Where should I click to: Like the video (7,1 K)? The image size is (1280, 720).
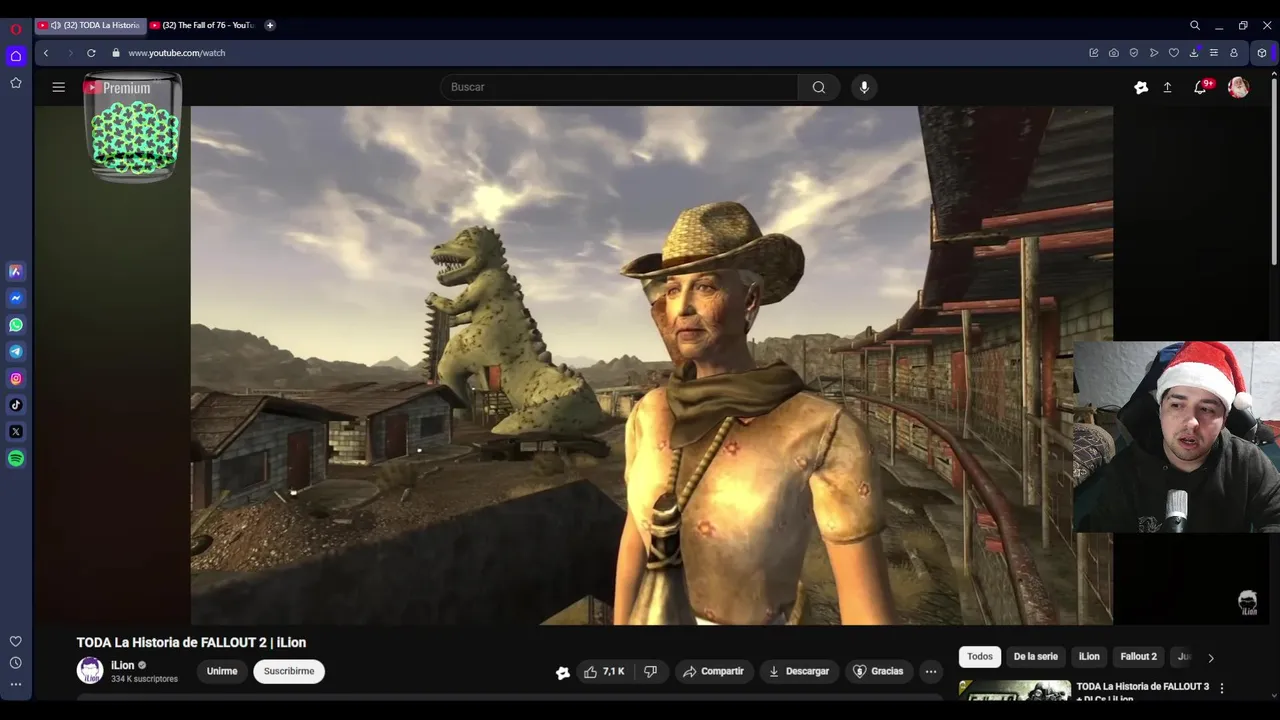(x=604, y=671)
